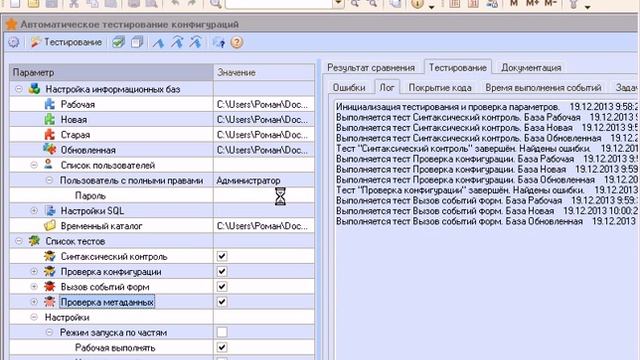Screen dimensions: 640x360
Task: Collapse Список пользователей node
Action: (34, 165)
